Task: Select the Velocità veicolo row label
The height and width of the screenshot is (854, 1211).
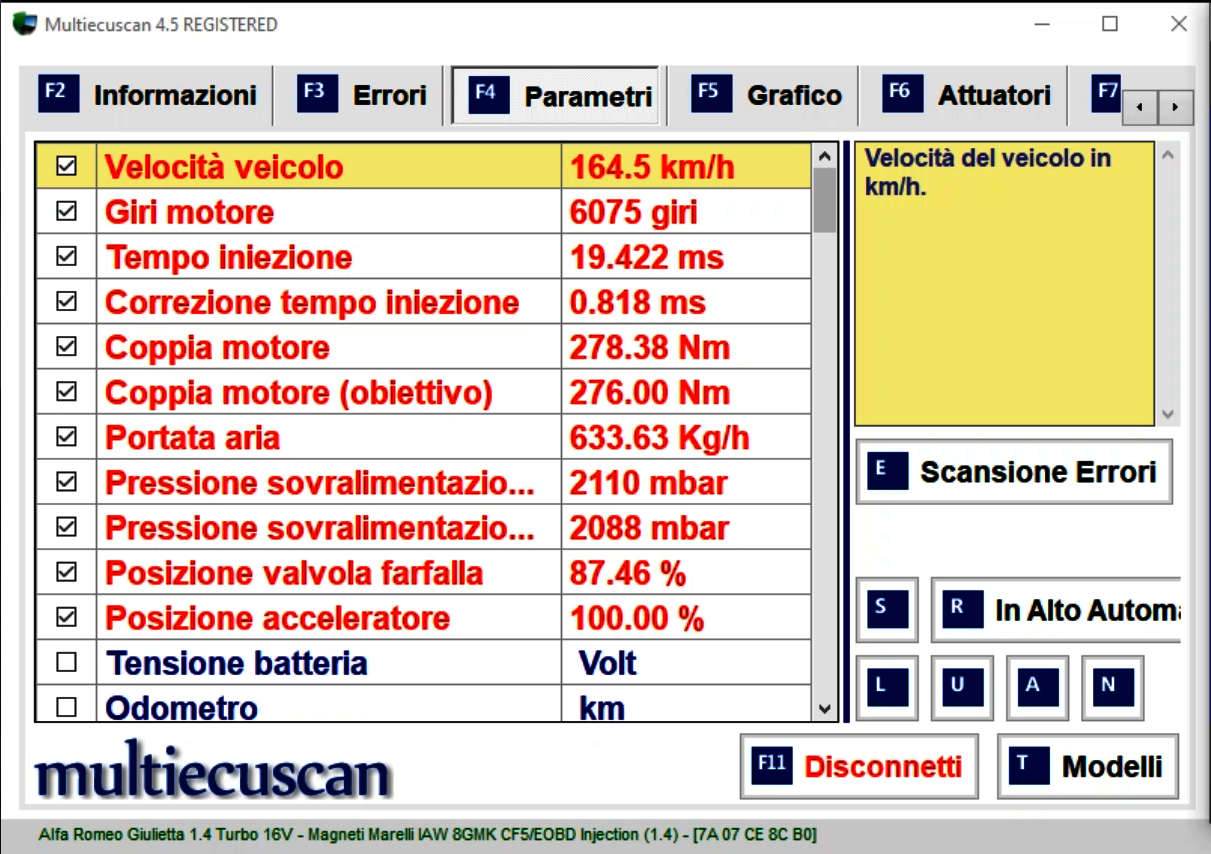Action: click(224, 167)
